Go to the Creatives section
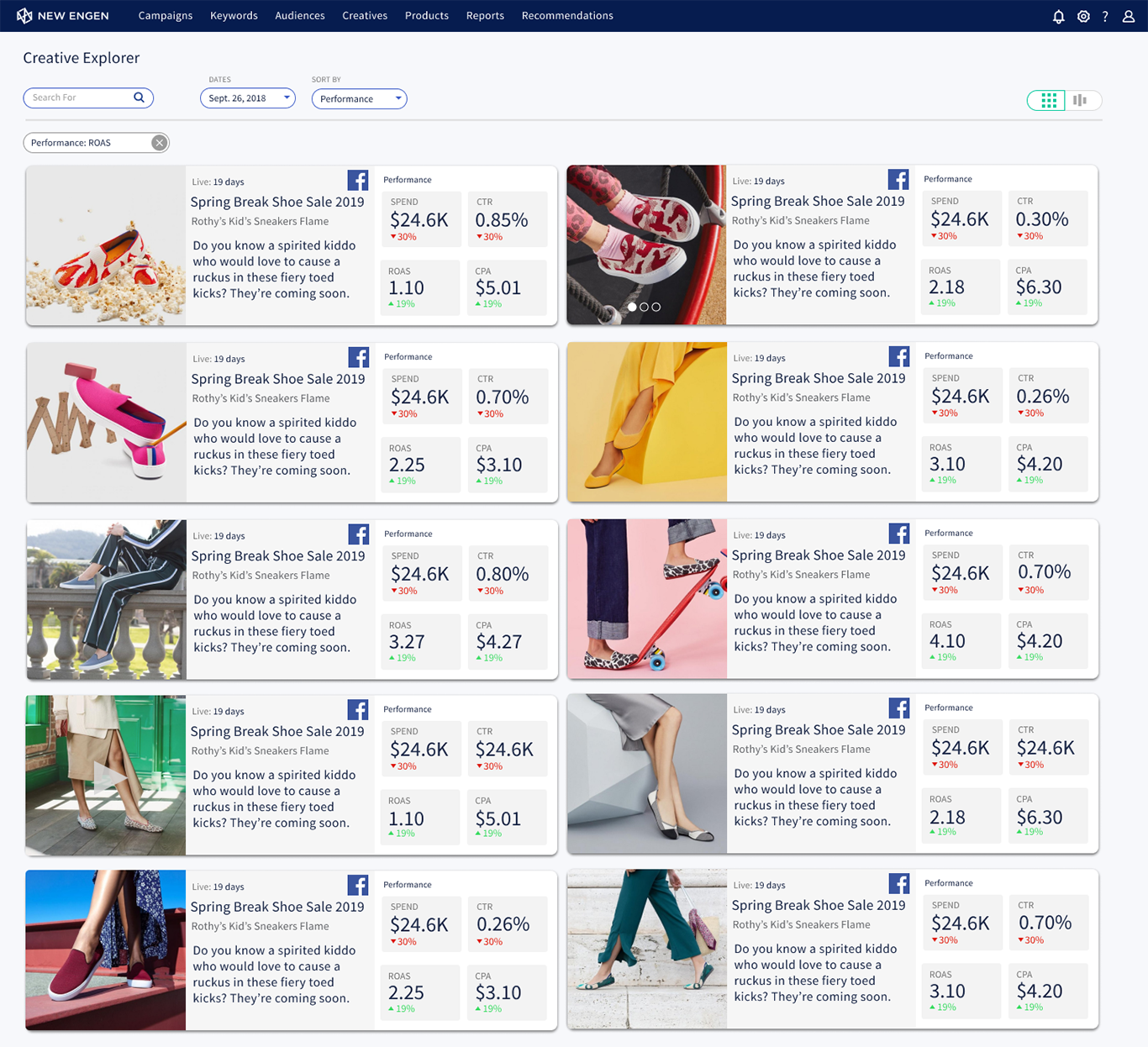 click(x=365, y=16)
